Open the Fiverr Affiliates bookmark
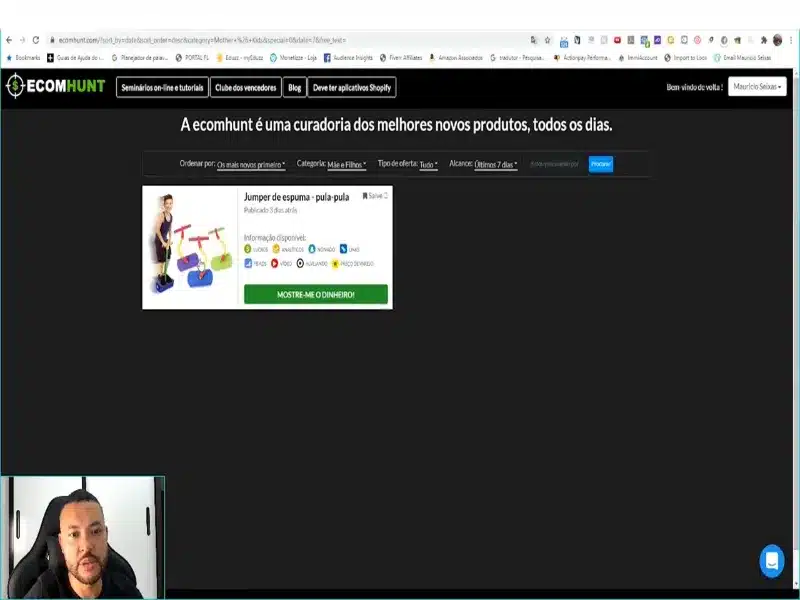The image size is (800, 600). click(401, 58)
